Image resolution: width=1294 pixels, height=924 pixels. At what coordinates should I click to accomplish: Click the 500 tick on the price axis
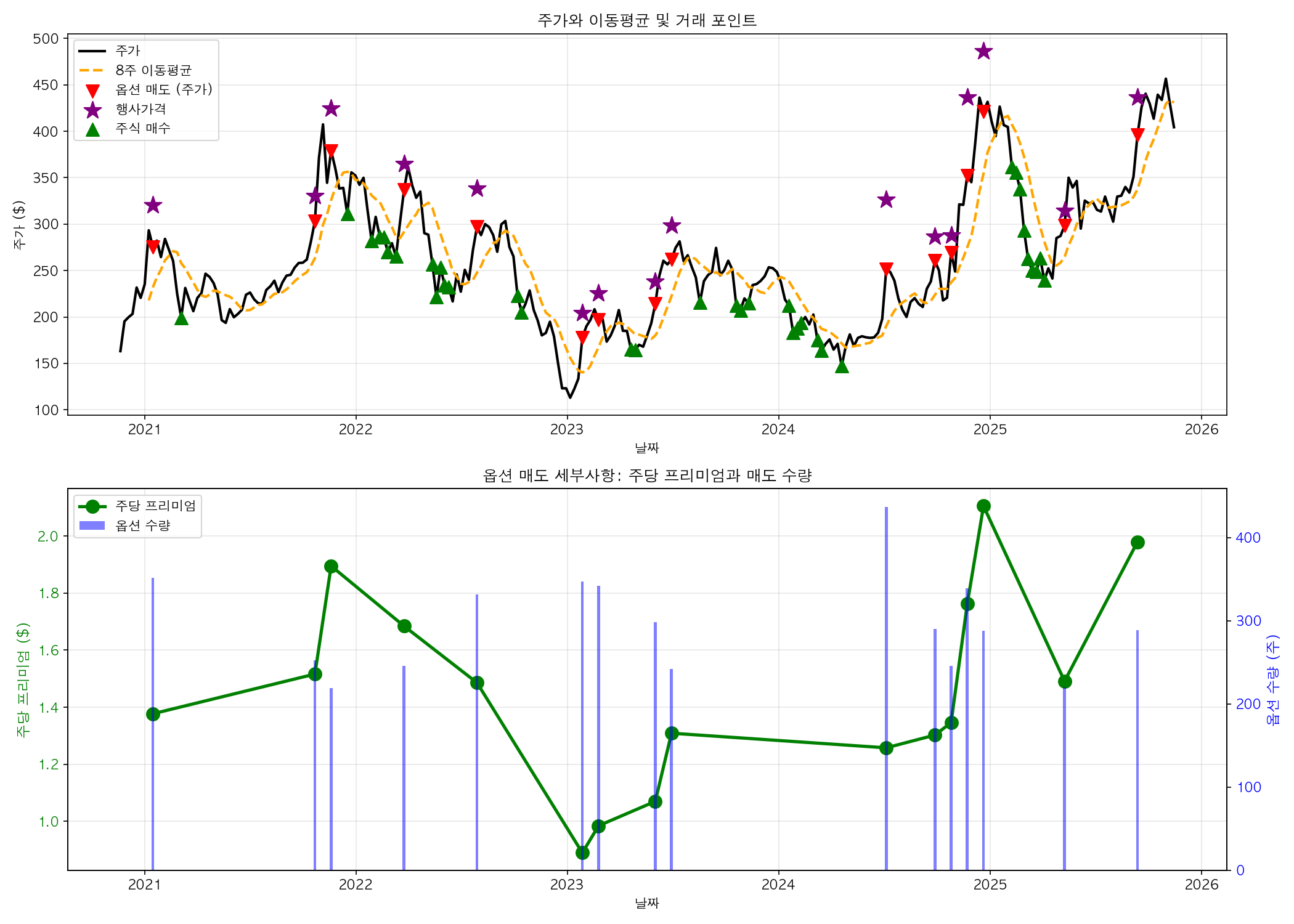[46, 39]
